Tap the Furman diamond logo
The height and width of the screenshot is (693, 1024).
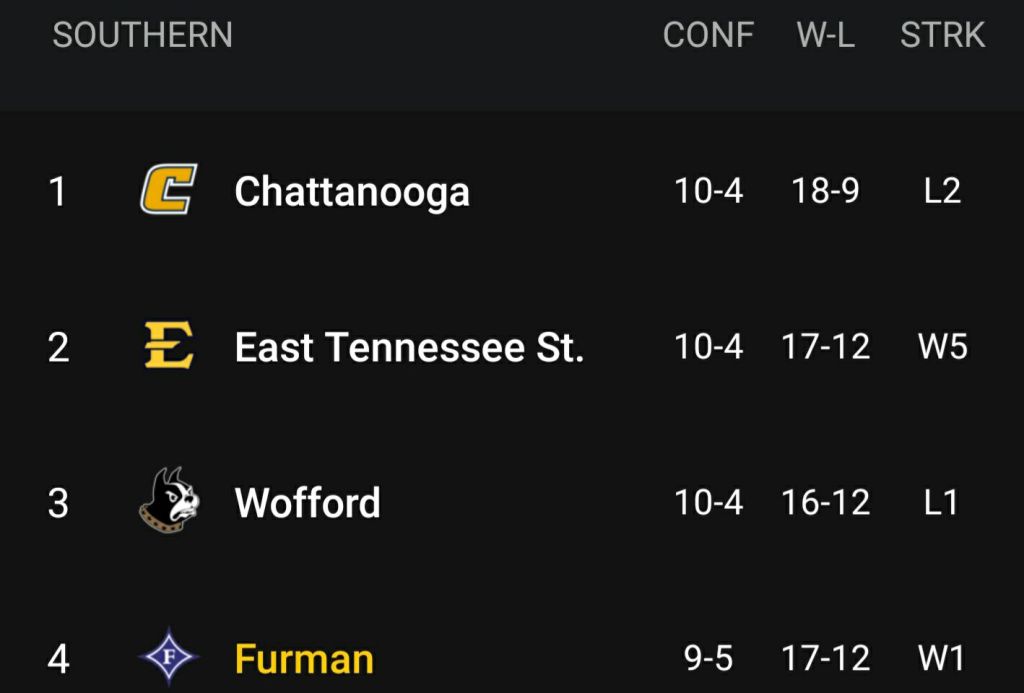point(168,658)
